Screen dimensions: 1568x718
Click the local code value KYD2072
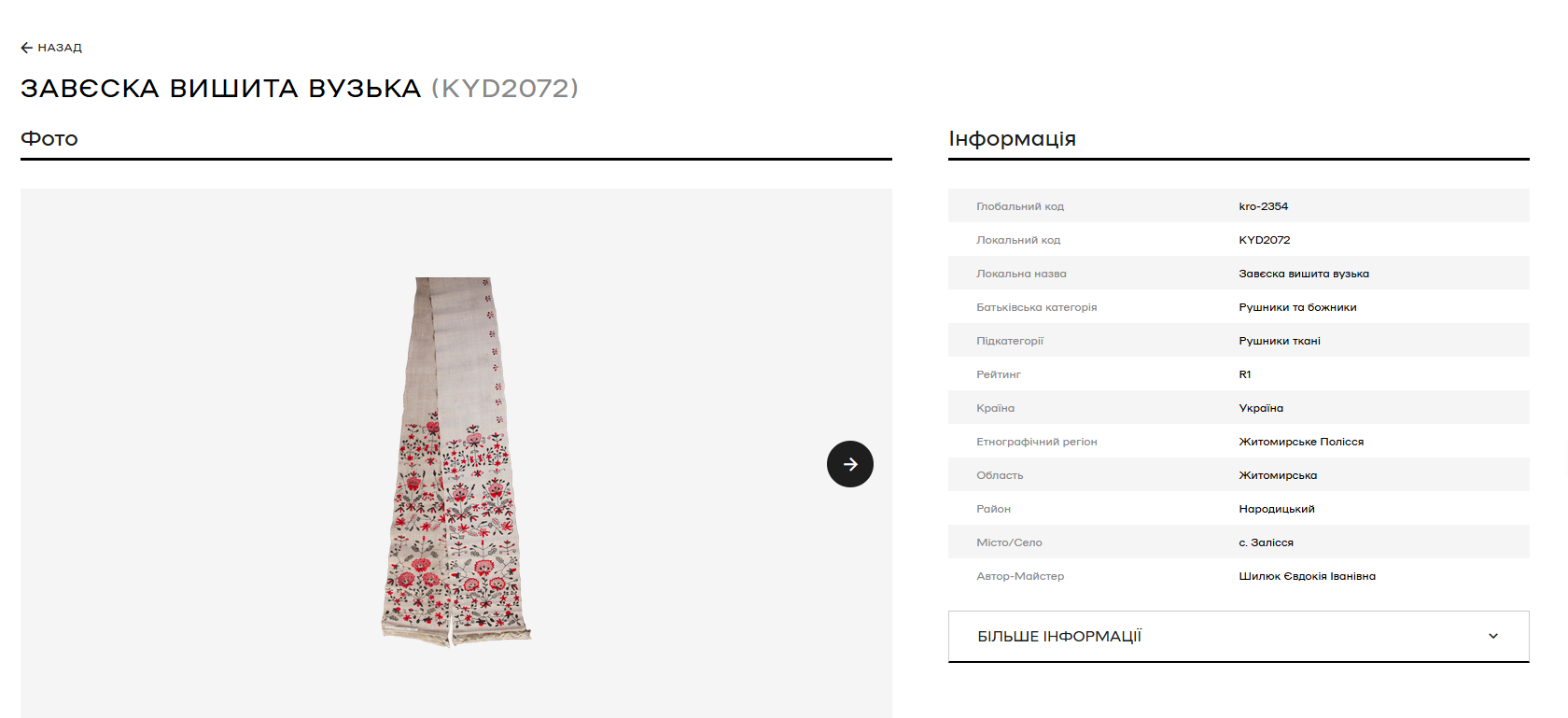1265,240
